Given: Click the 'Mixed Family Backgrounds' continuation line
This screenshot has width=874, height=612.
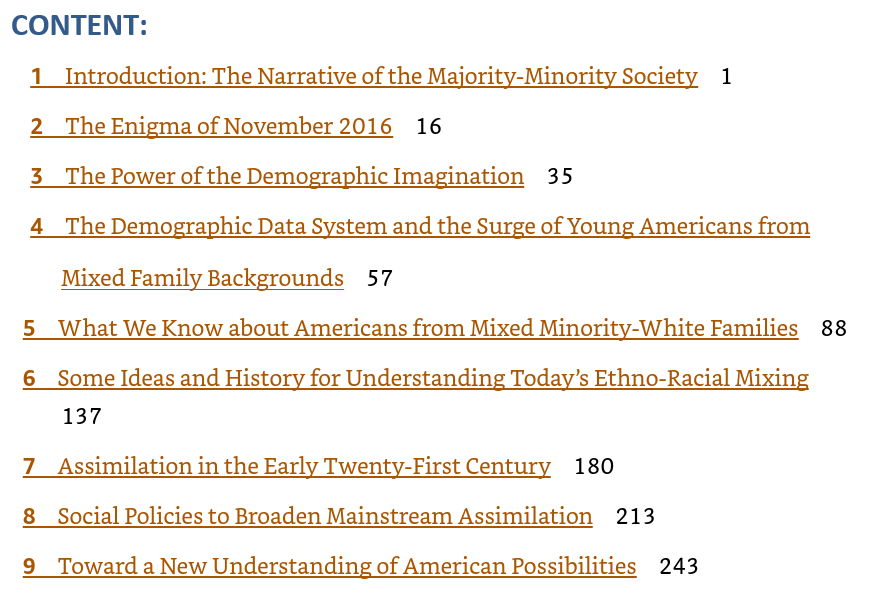Looking at the screenshot, I should [x=202, y=278].
